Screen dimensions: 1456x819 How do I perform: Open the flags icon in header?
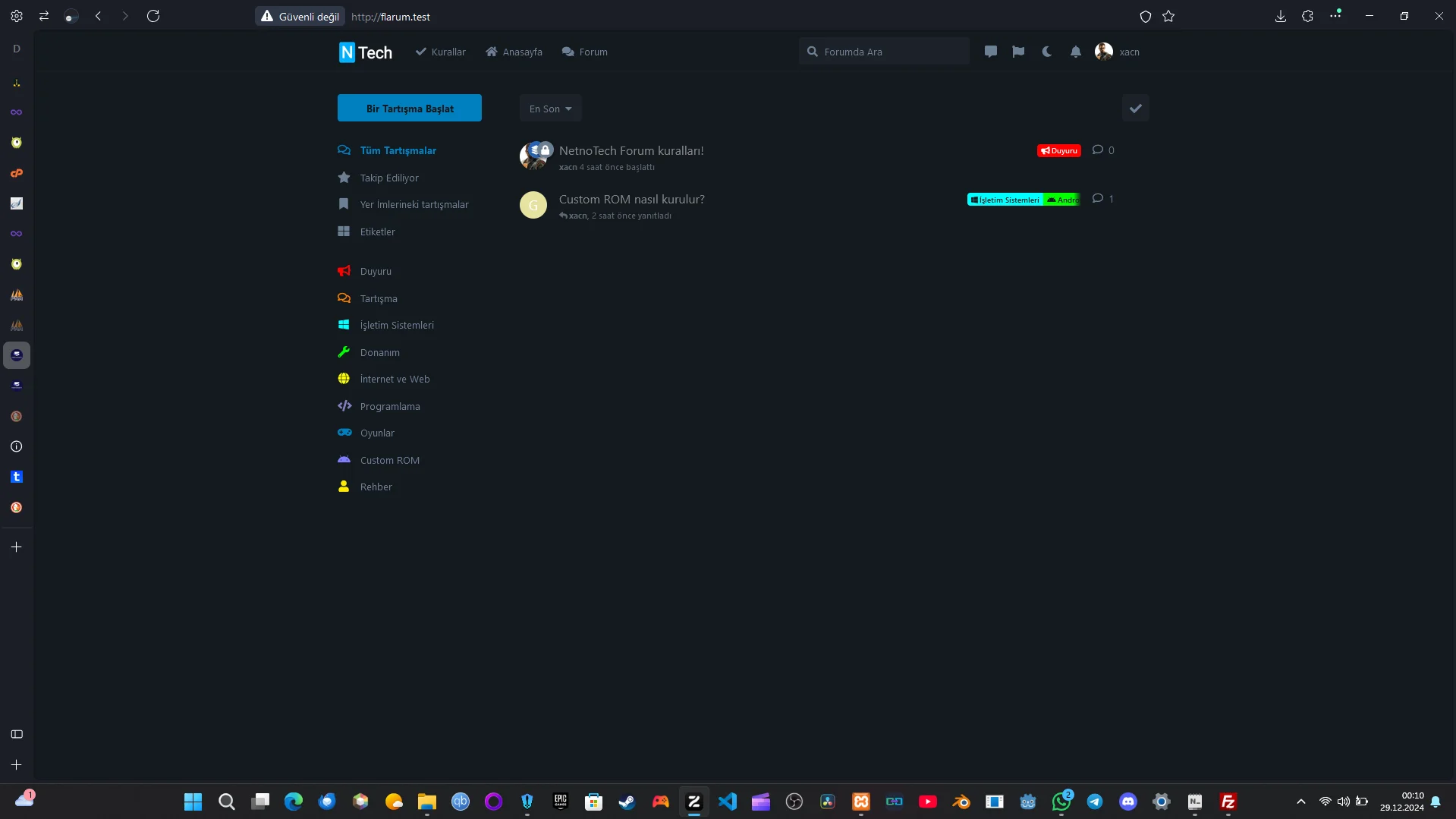pyautogui.click(x=1018, y=52)
